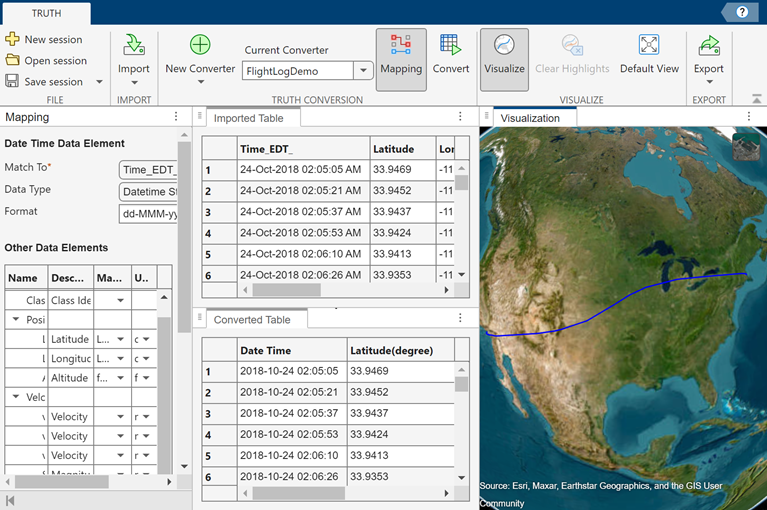This screenshot has width=767, height=510.
Task: Select the Imported Table tab
Action: [248, 118]
